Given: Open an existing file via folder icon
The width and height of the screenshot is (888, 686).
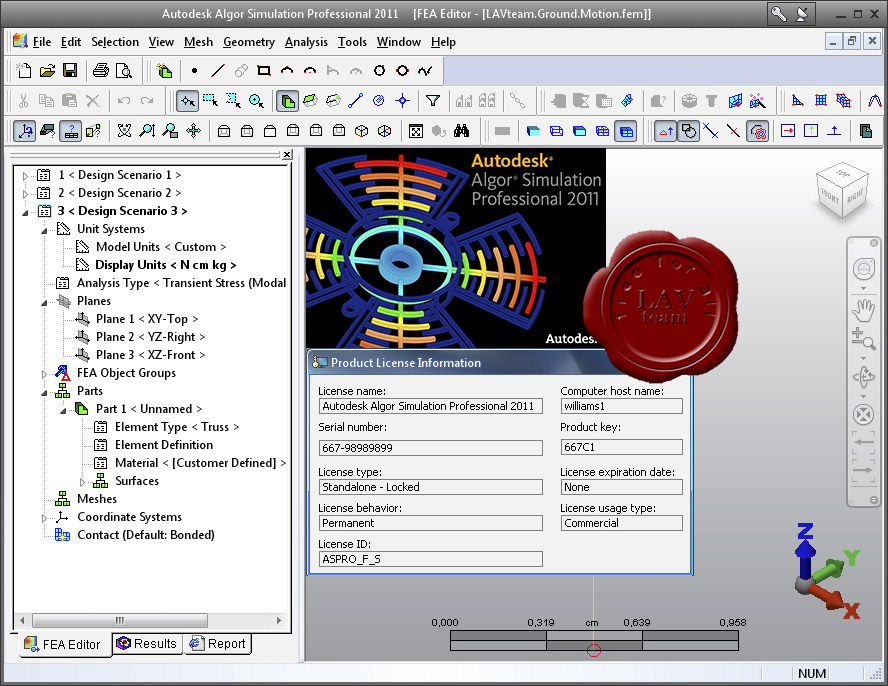Looking at the screenshot, I should [x=47, y=70].
